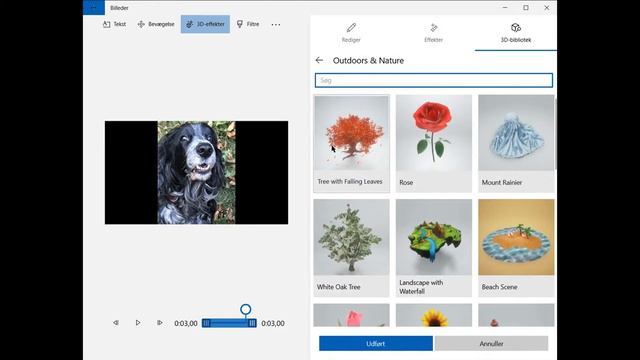
Task: Select the Mount Rainier model
Action: [516, 143]
